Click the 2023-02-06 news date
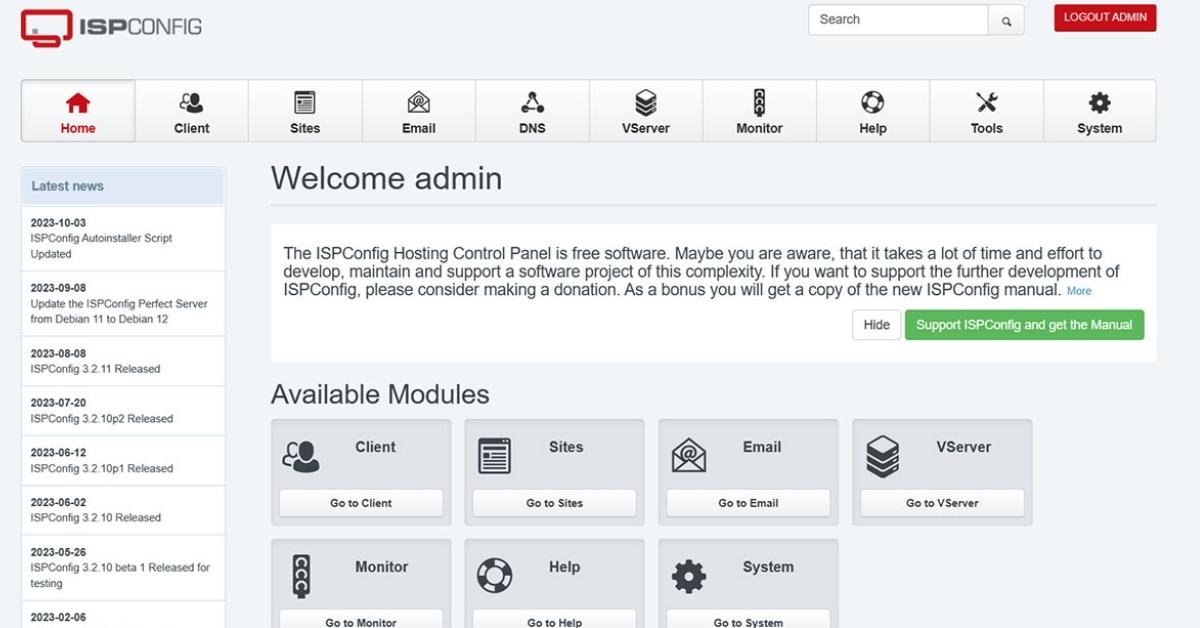 click(58, 617)
